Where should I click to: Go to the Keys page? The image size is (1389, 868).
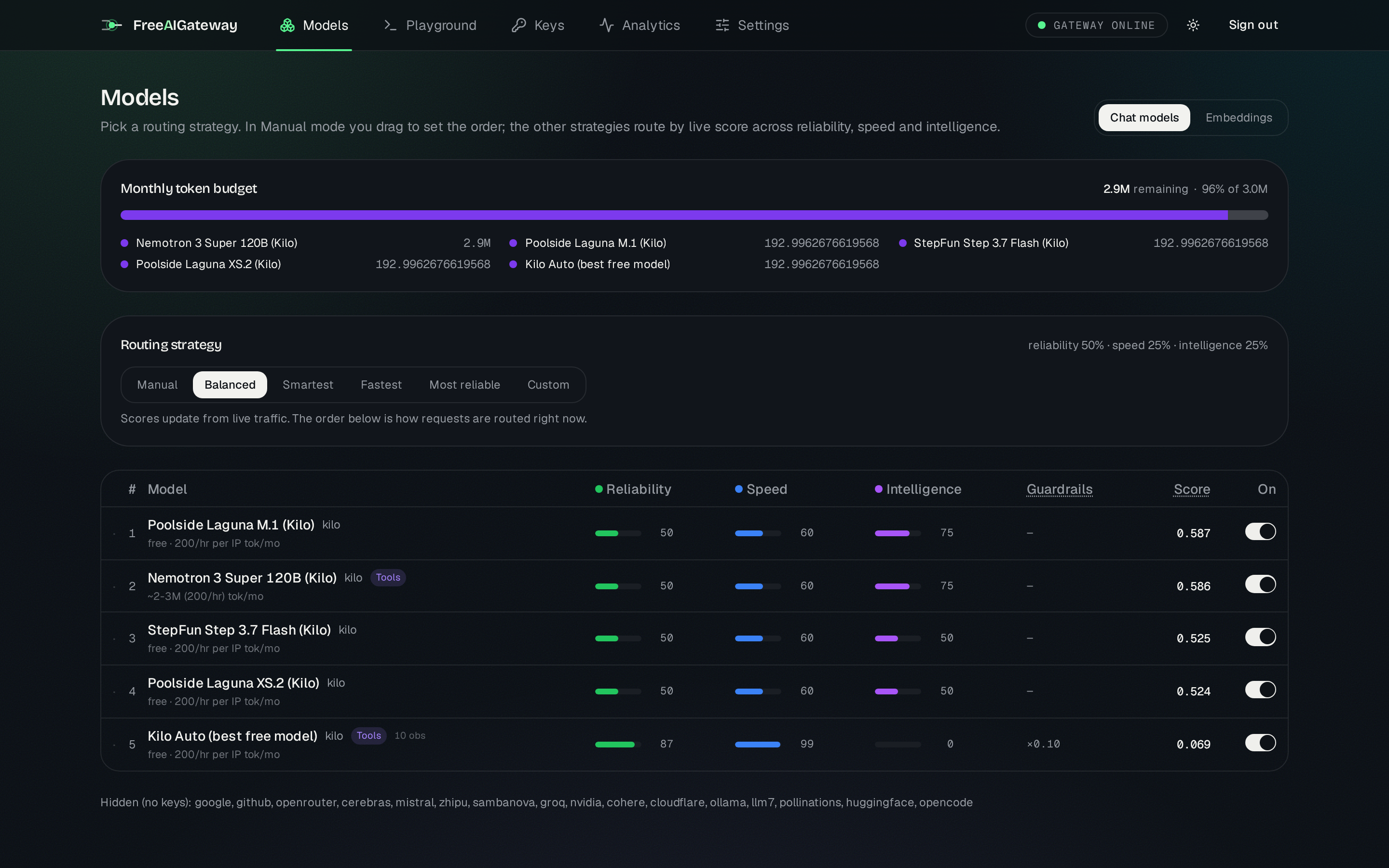coord(538,25)
